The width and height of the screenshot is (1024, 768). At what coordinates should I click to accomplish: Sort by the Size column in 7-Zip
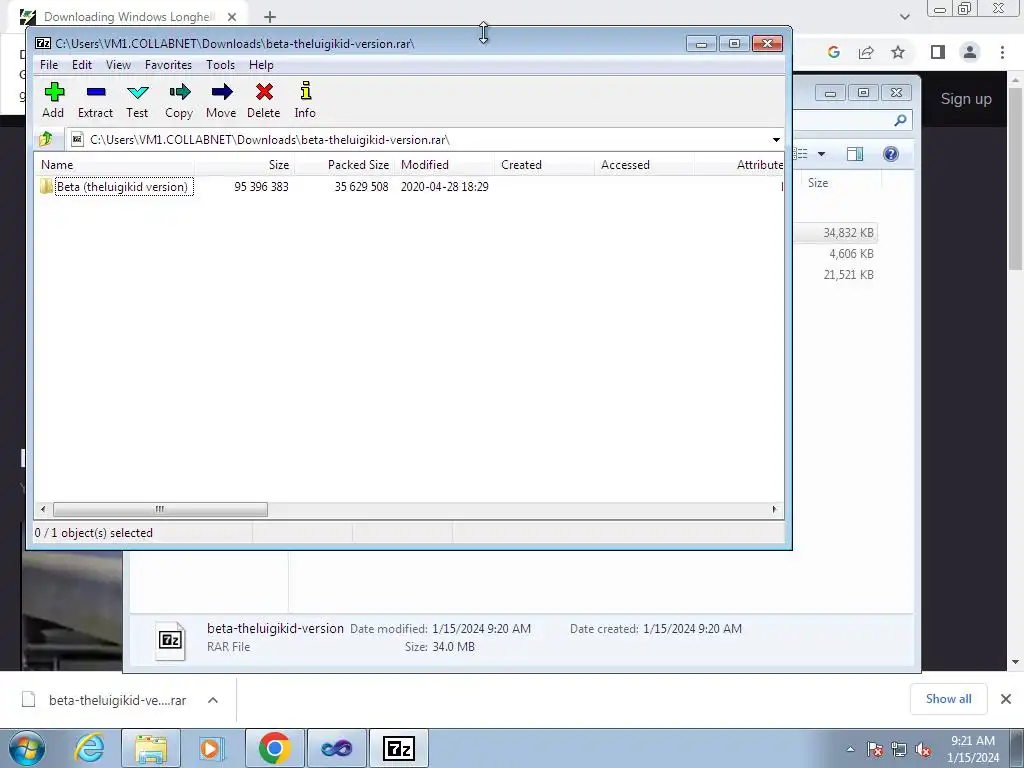click(244, 165)
